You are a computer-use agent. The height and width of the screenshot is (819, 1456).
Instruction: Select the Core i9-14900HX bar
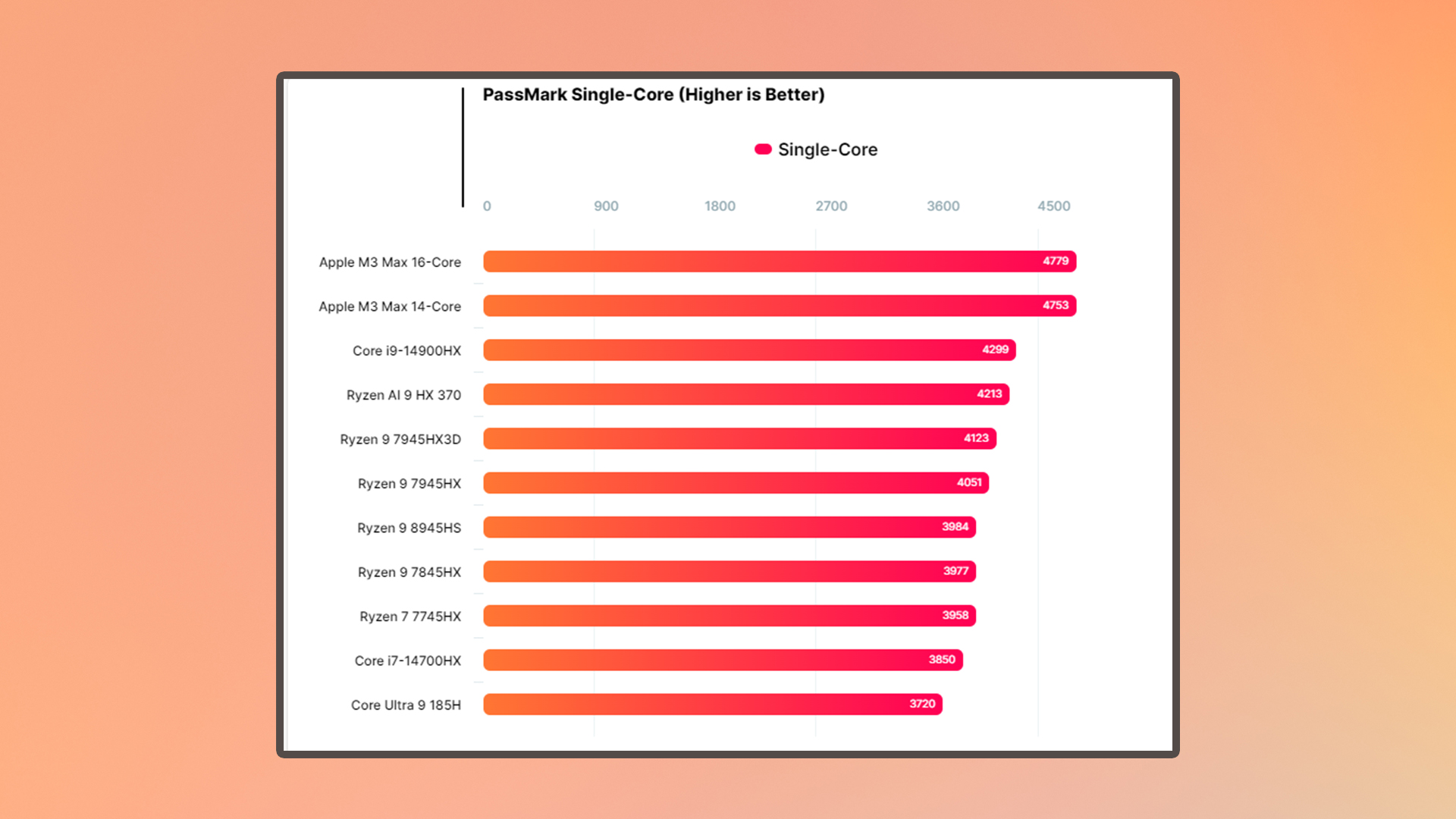(749, 349)
